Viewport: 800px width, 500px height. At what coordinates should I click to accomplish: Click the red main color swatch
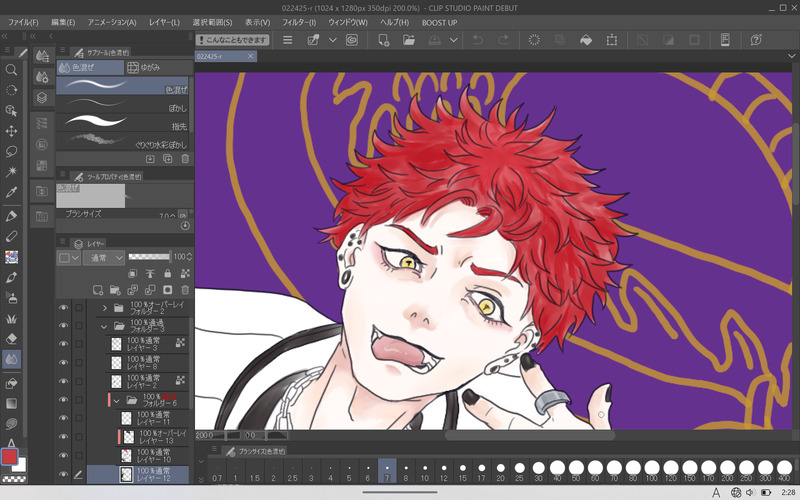point(10,457)
